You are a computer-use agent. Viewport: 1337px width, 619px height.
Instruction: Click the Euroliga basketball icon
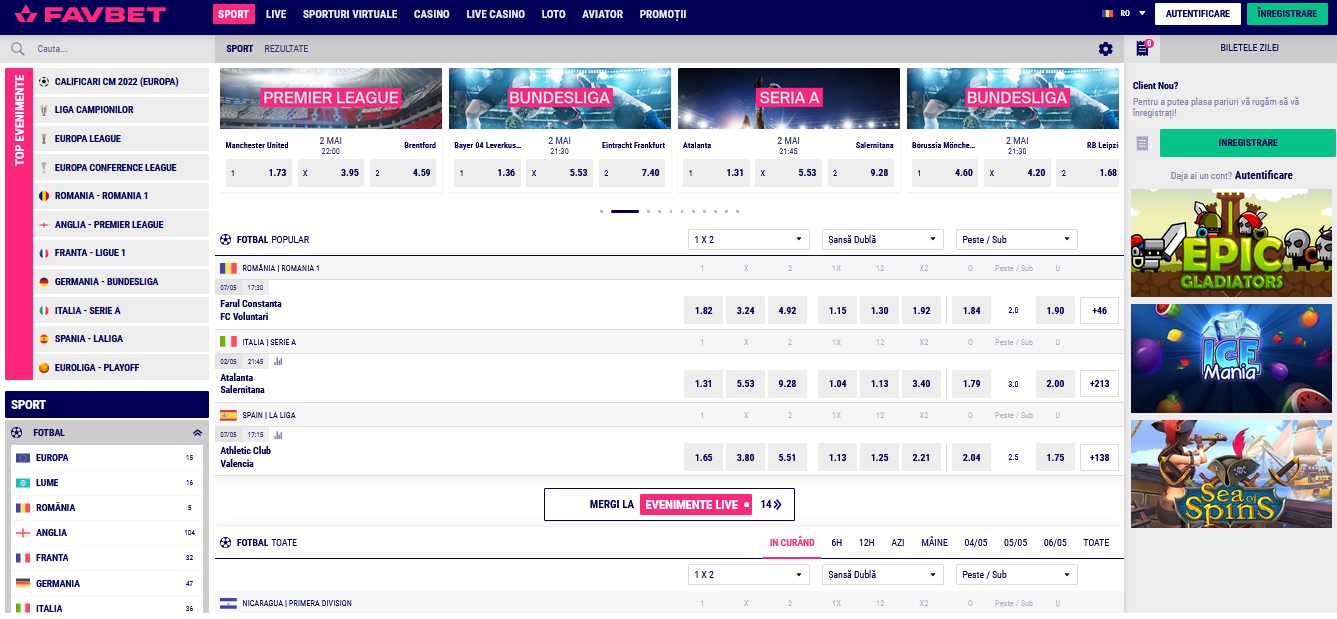[x=43, y=368]
